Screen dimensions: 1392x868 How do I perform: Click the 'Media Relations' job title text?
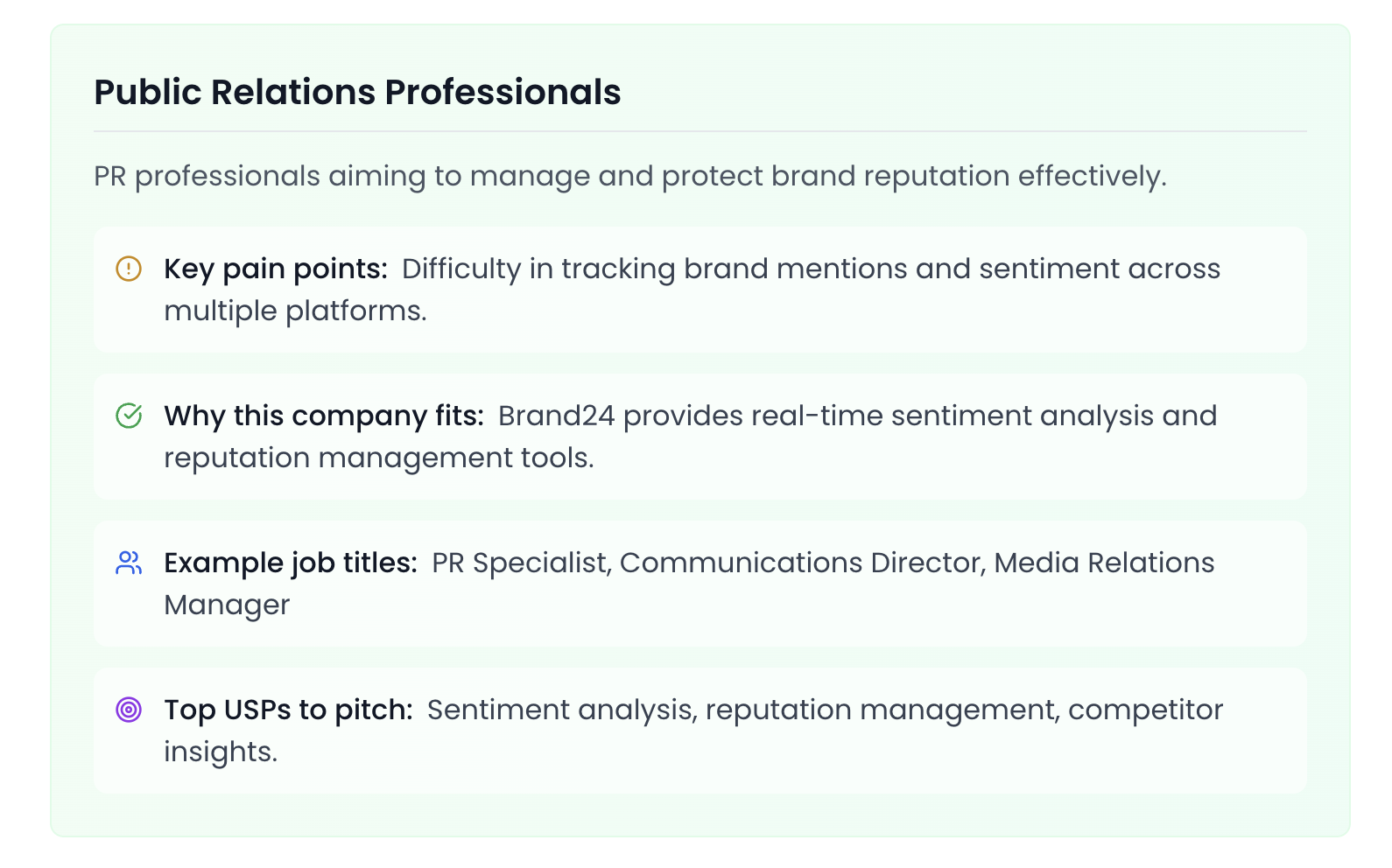(1104, 563)
